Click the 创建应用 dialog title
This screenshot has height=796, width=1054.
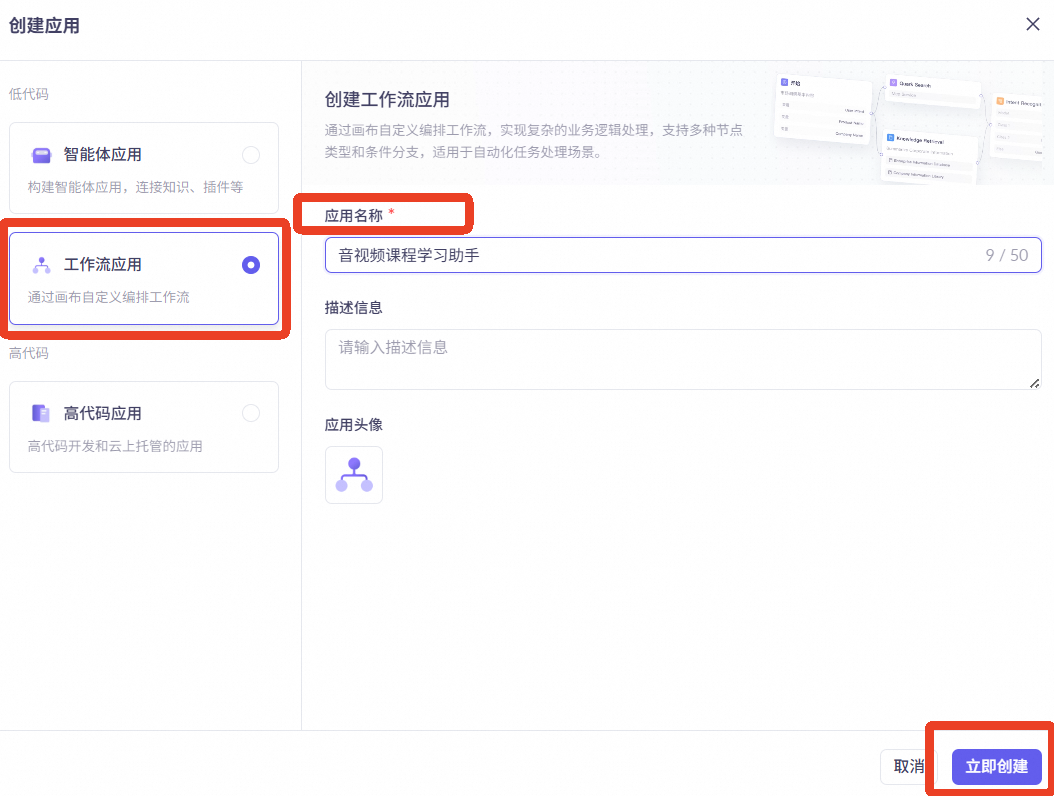coord(44,26)
